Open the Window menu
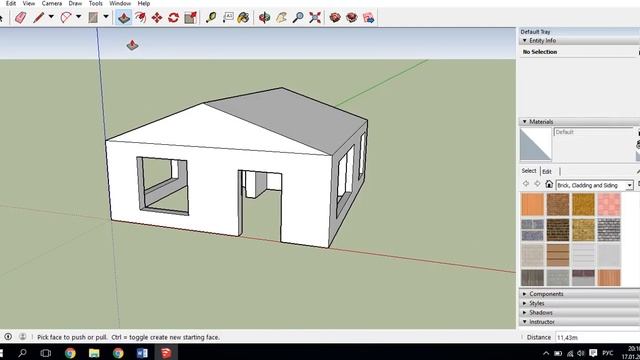This screenshot has width=640, height=360. (120, 3)
